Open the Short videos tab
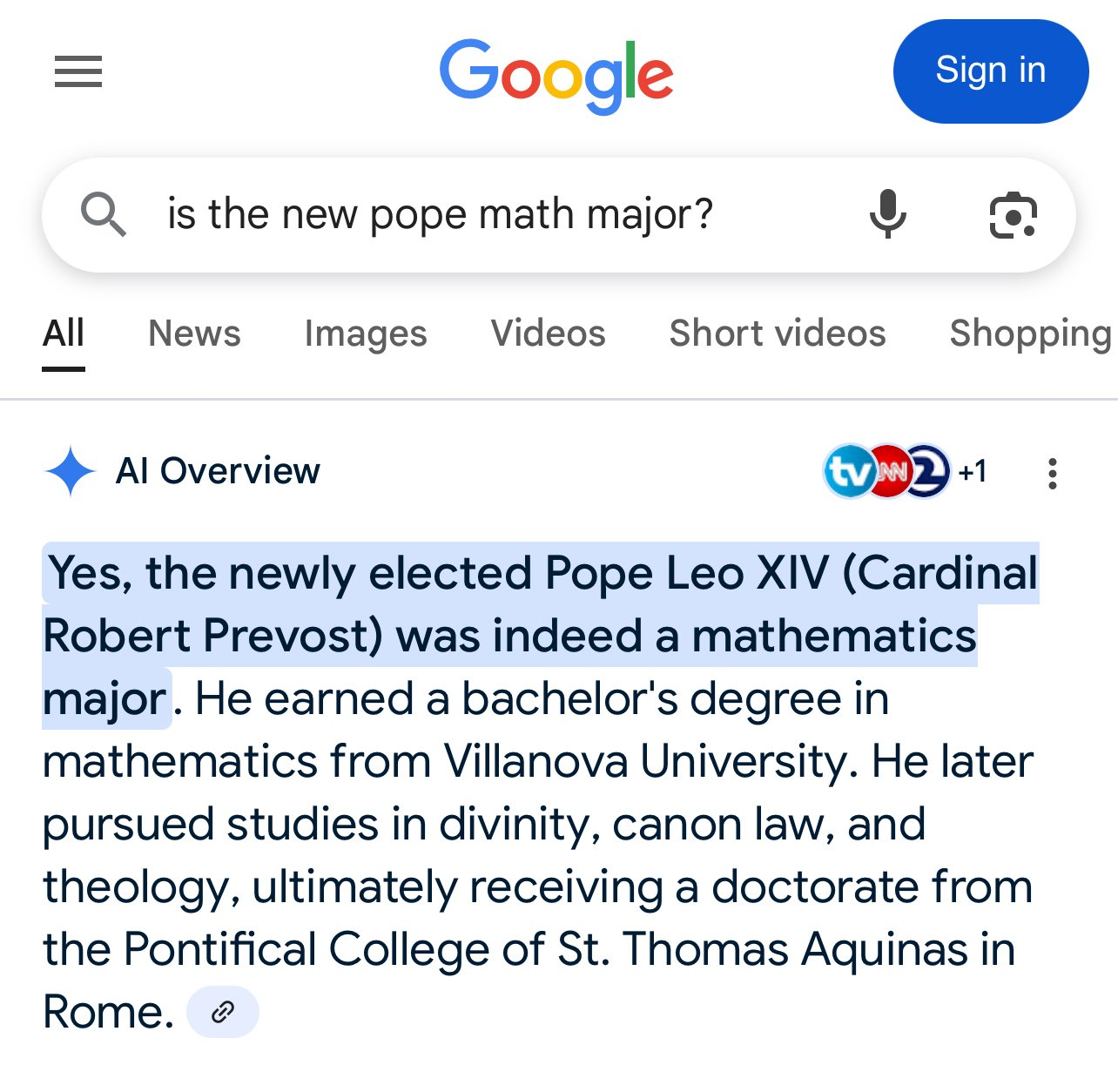 [x=778, y=334]
